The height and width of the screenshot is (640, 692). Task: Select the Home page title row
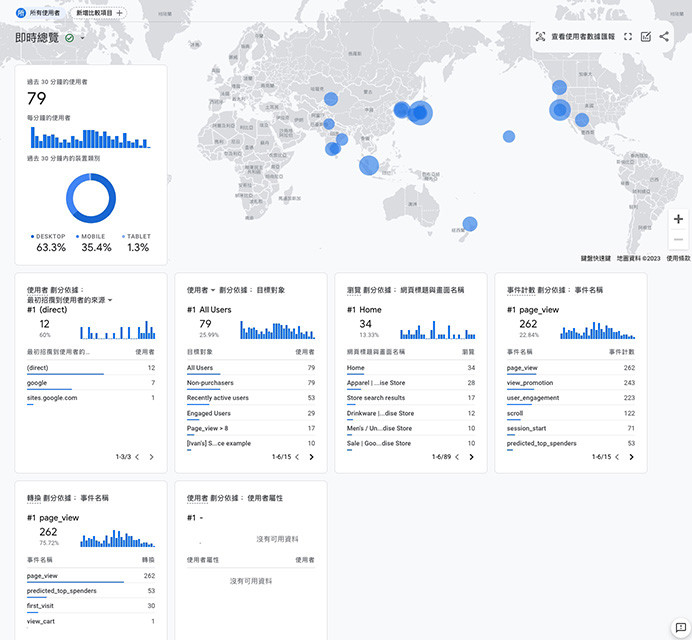pyautogui.click(x=411, y=368)
